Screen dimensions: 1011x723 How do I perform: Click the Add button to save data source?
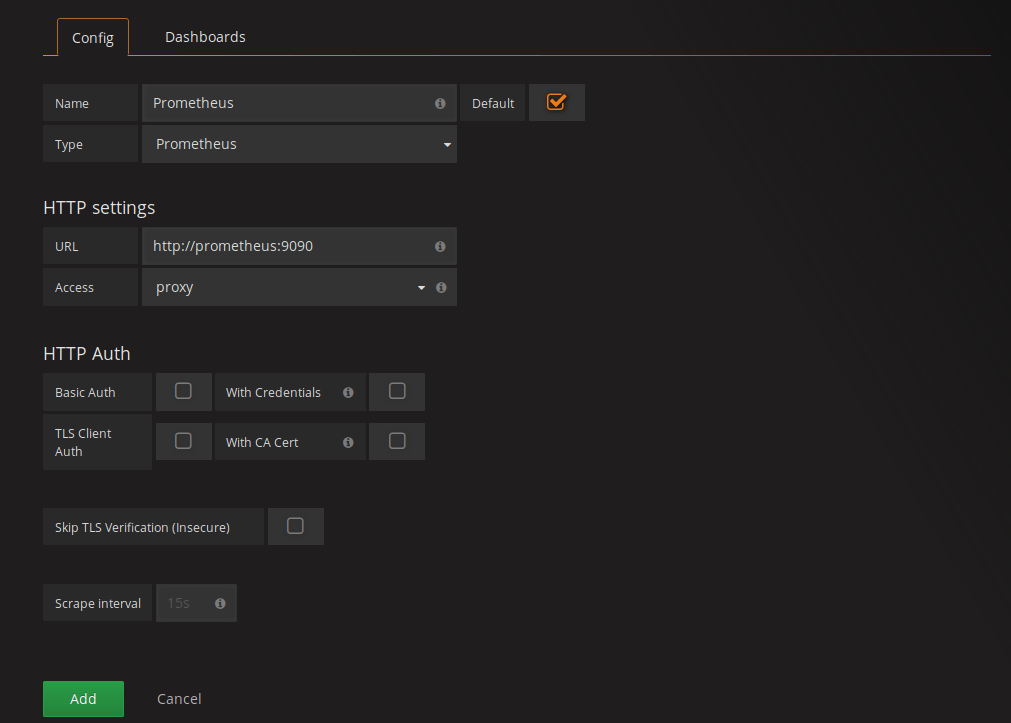tap(83, 698)
